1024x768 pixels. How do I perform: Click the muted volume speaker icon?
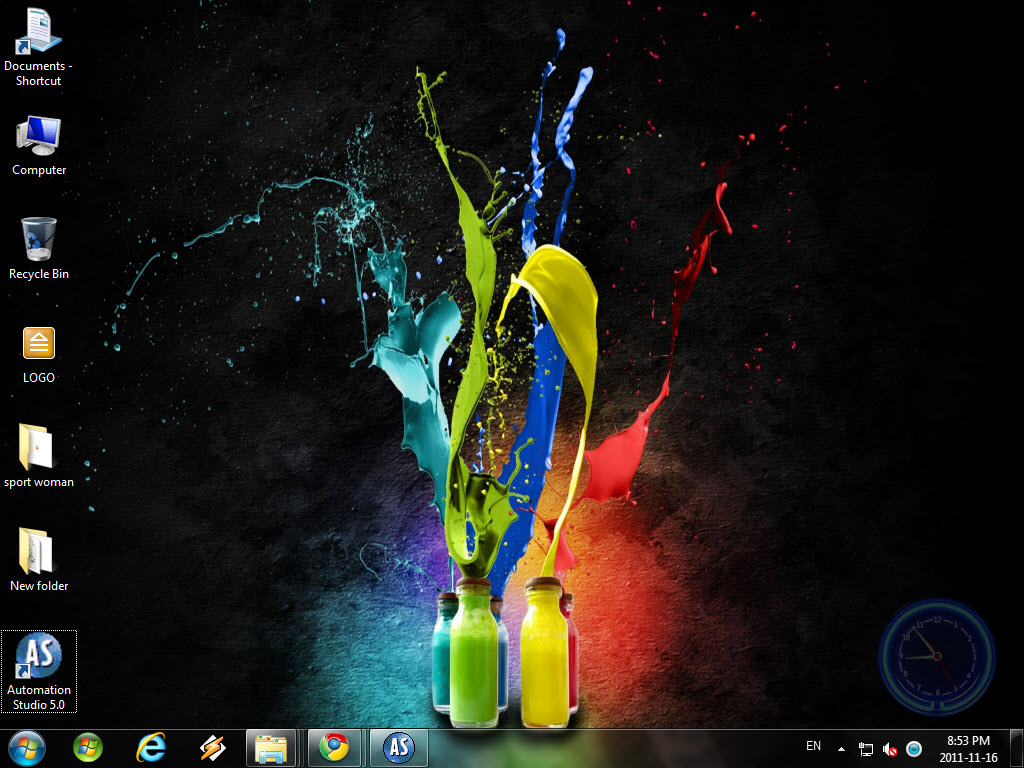[x=890, y=748]
